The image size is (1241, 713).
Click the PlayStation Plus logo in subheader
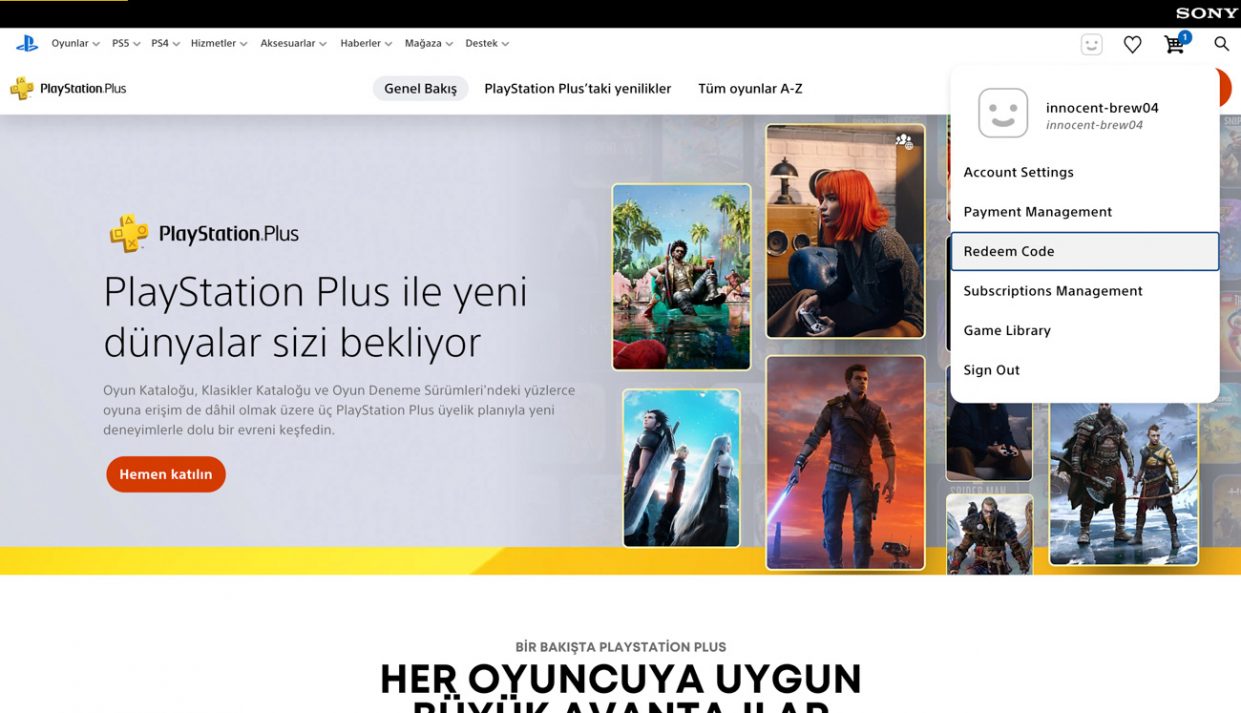68,88
